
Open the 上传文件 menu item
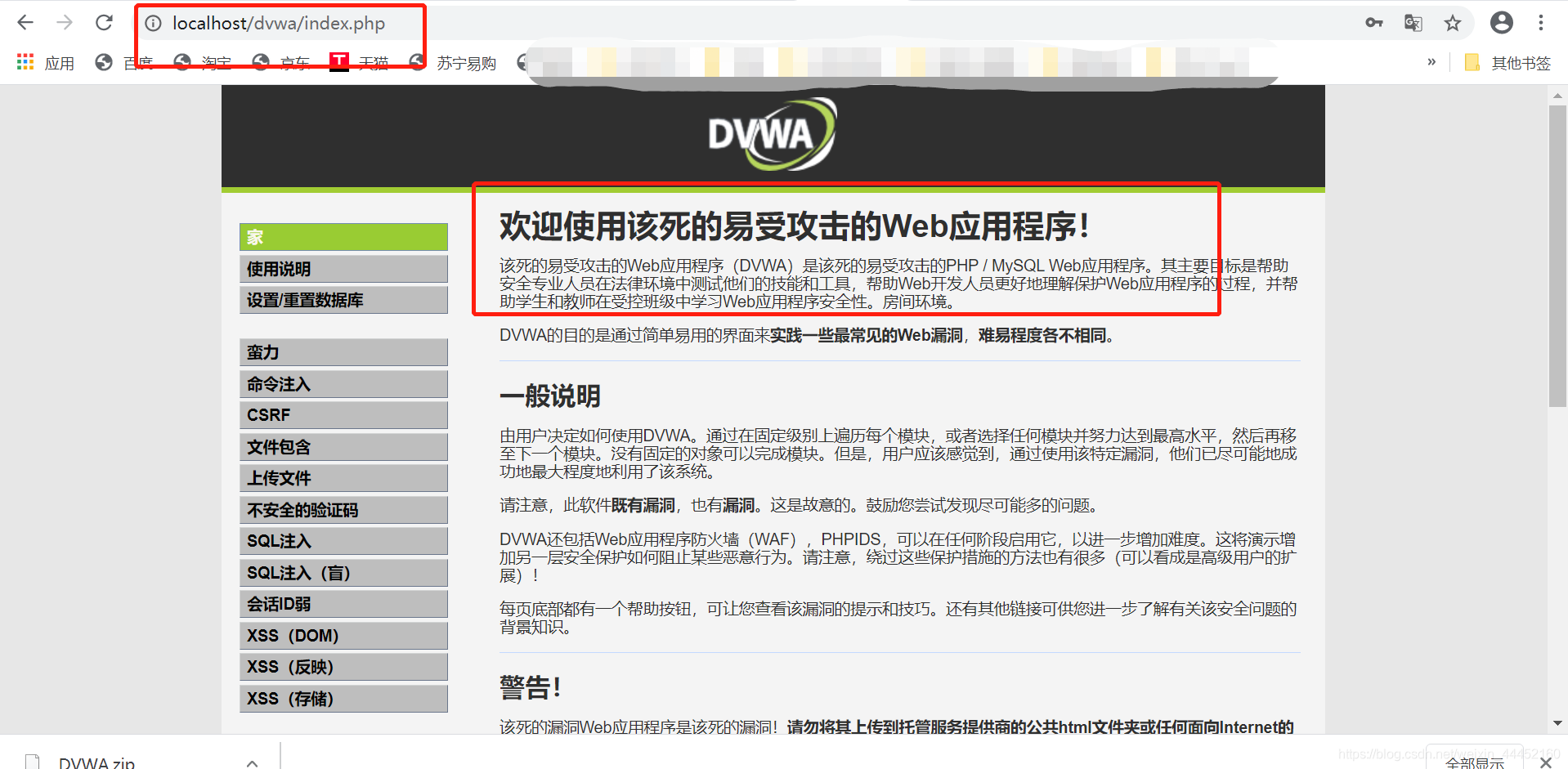[343, 478]
